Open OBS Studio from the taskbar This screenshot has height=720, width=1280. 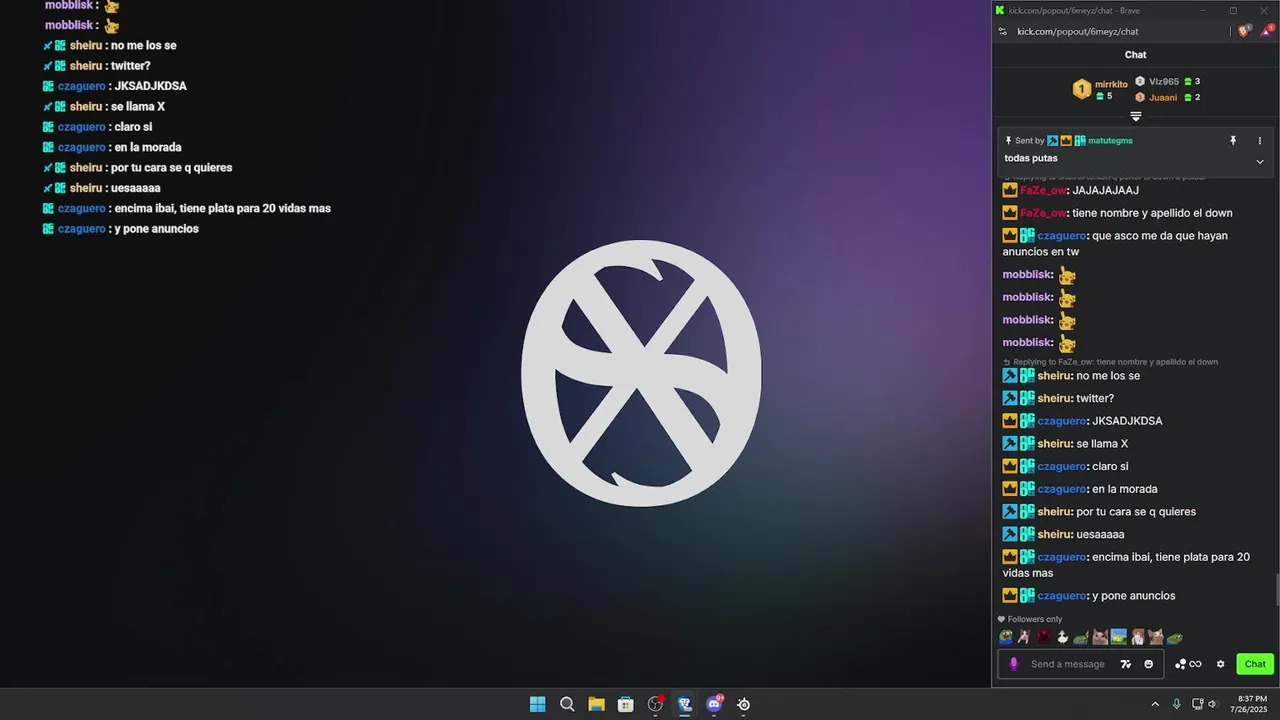click(x=655, y=704)
